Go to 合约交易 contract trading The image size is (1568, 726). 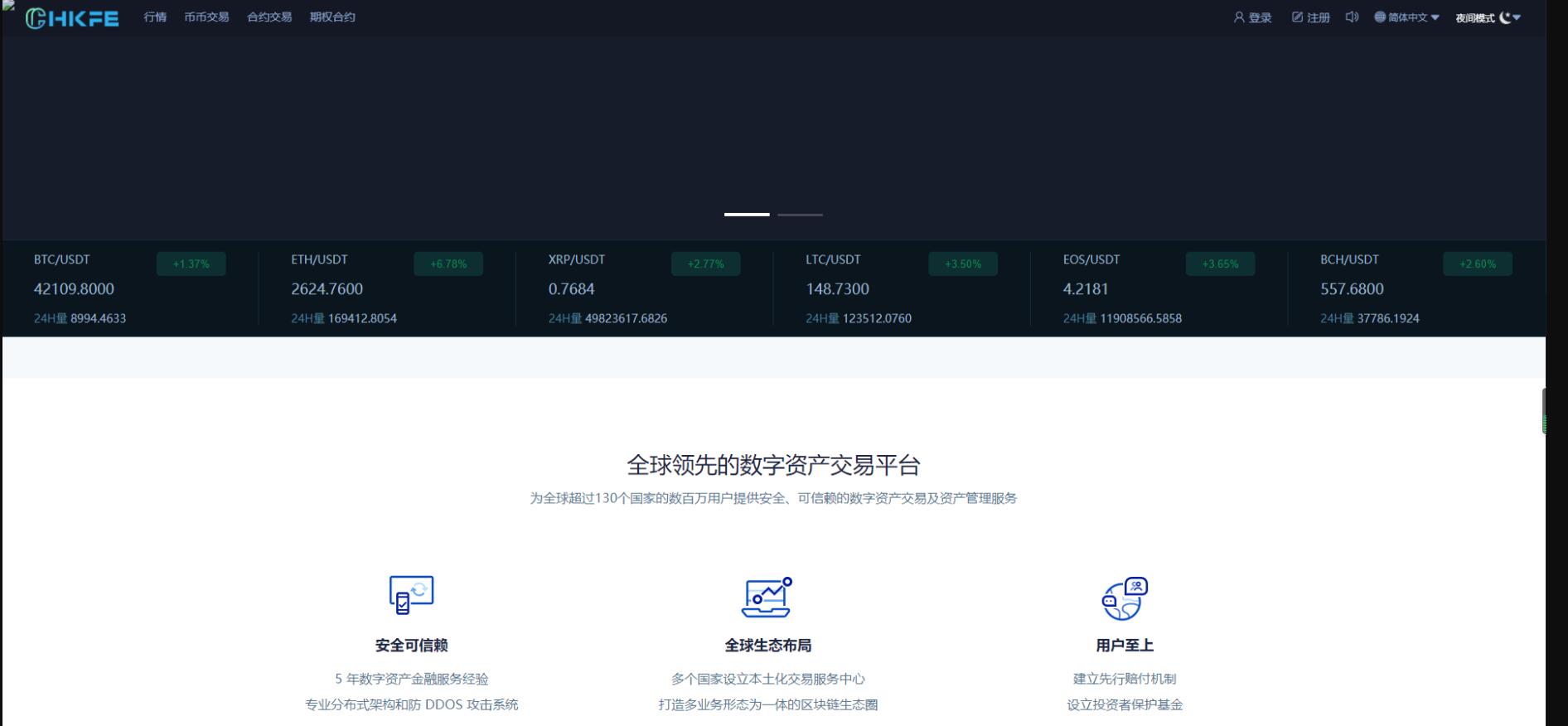[269, 17]
